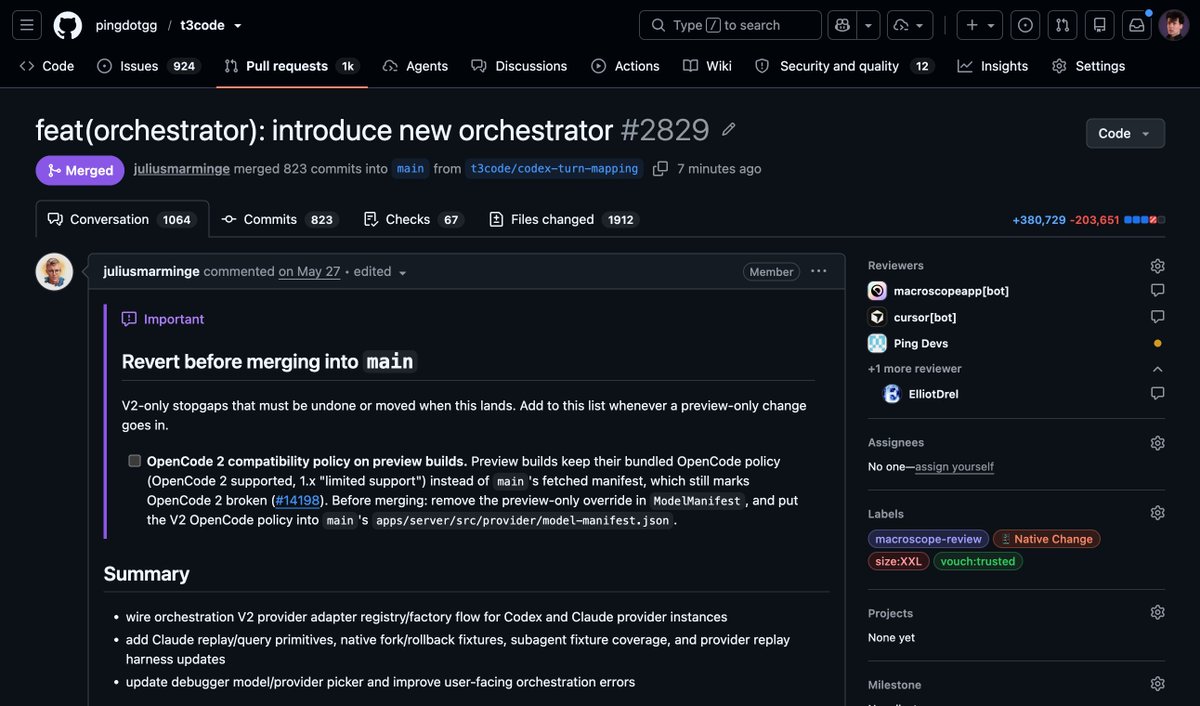Click the purple Merged status badge

point(80,170)
